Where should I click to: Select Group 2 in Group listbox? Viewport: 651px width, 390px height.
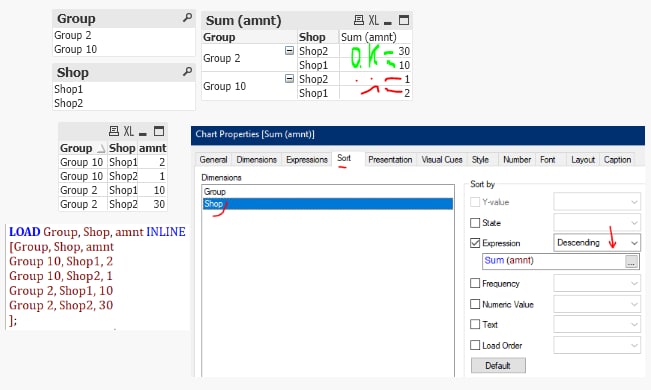pyautogui.click(x=124, y=35)
